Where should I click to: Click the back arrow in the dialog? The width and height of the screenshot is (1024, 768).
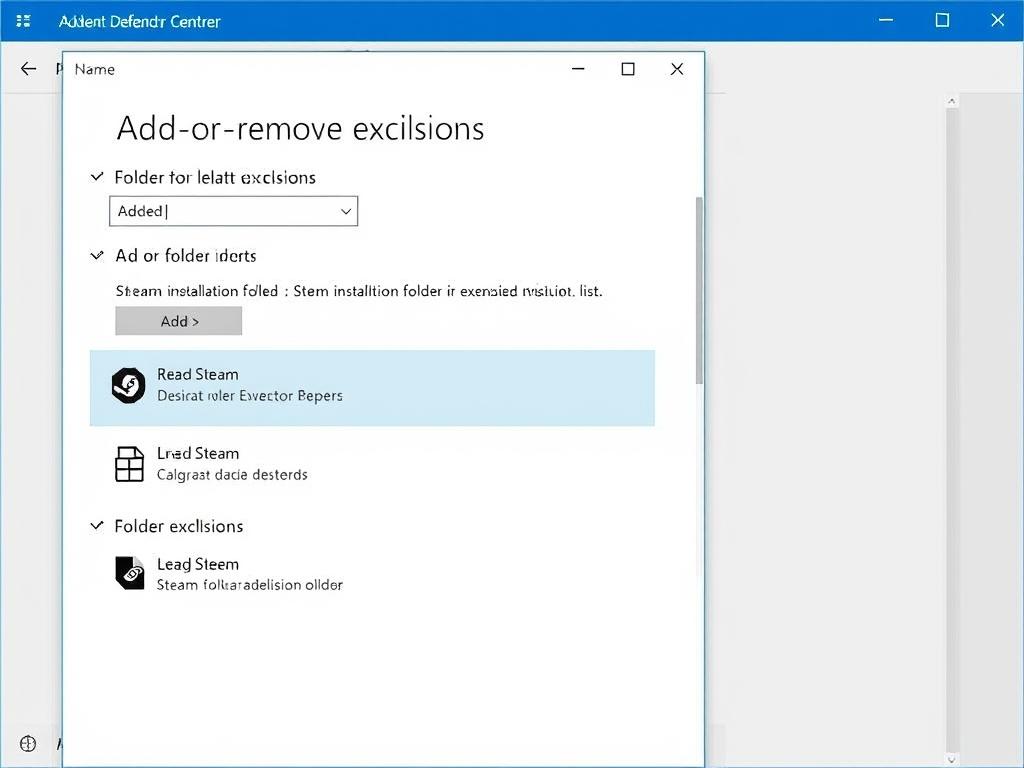28,69
